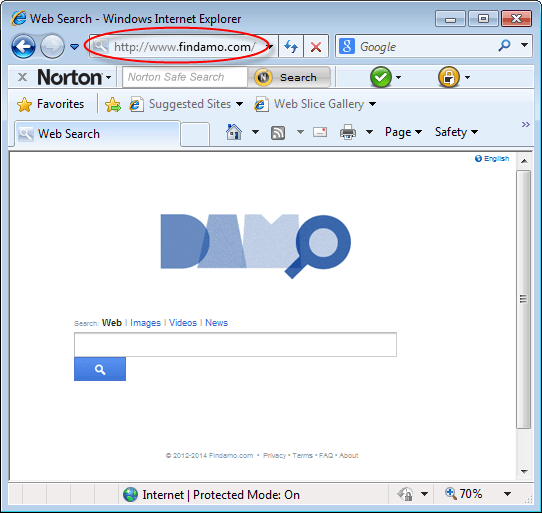
Task: Open the Favorites star button
Action: click(x=50, y=104)
